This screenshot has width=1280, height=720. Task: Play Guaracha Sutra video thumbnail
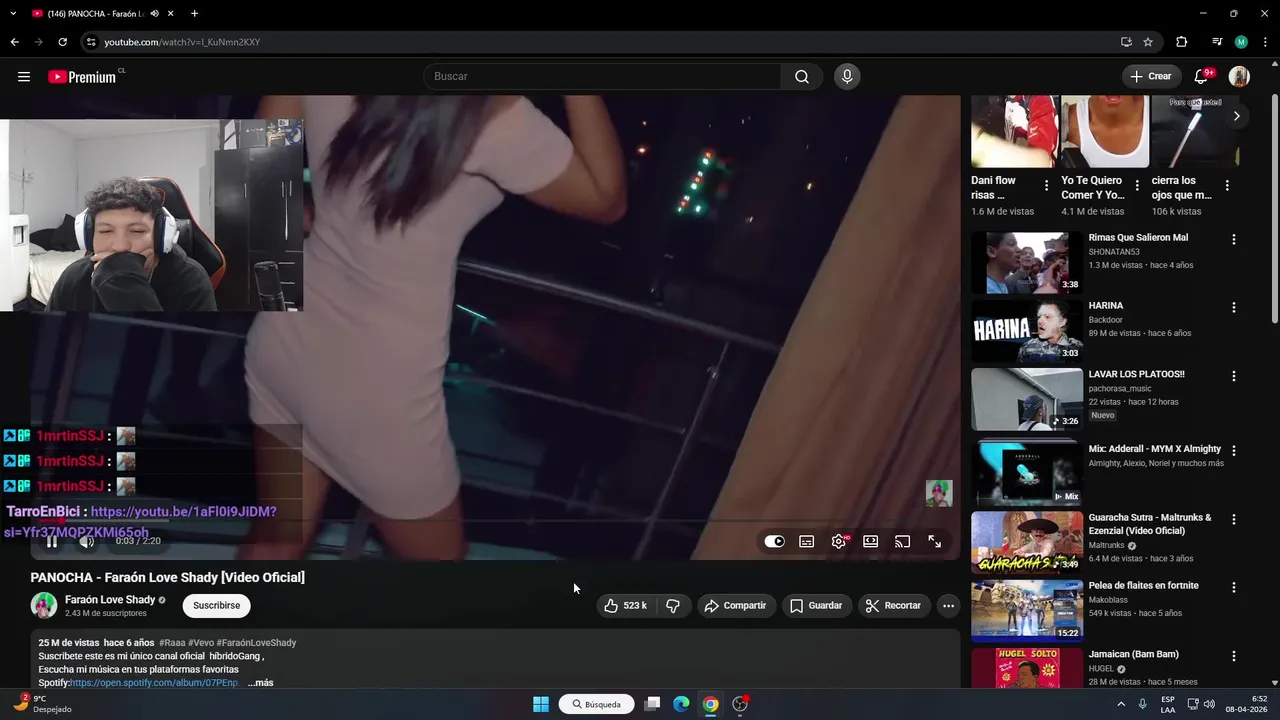[1027, 542]
